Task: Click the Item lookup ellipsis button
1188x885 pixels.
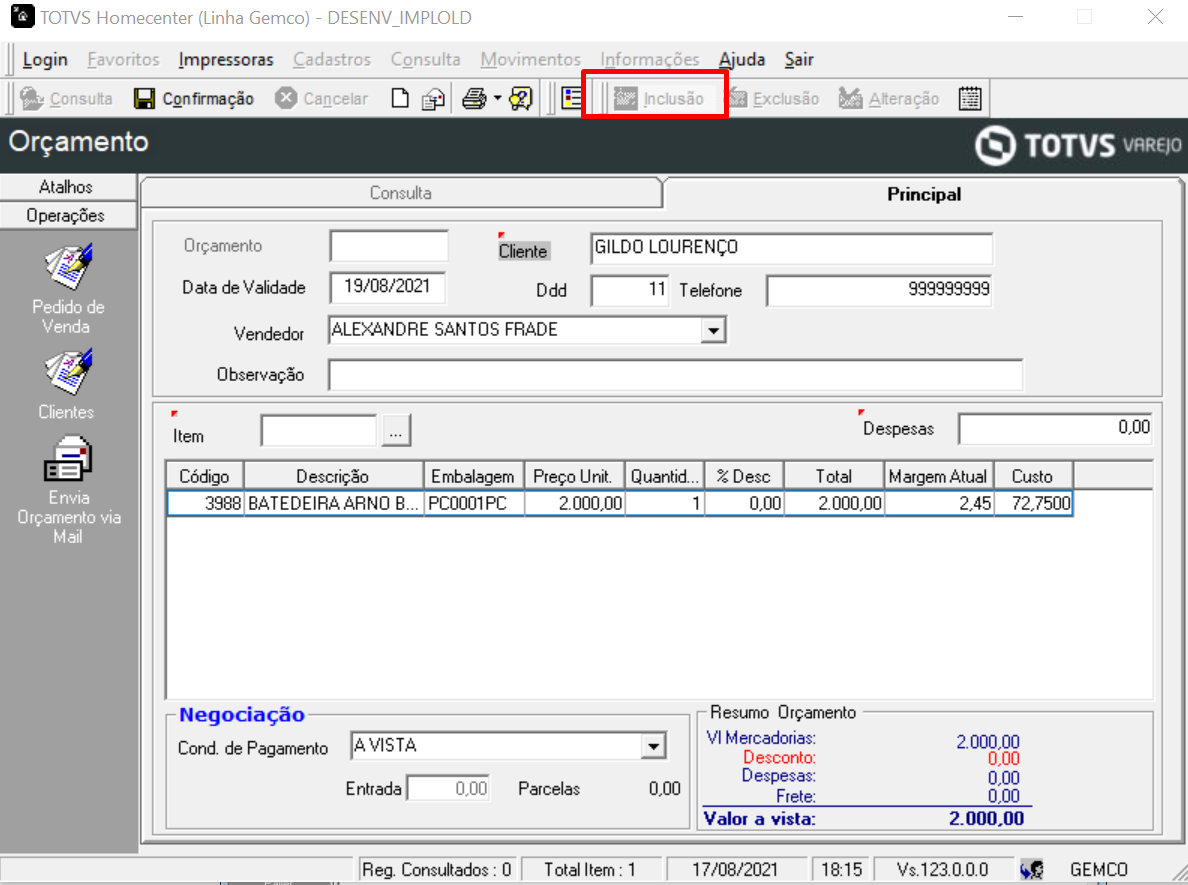Action: (395, 430)
